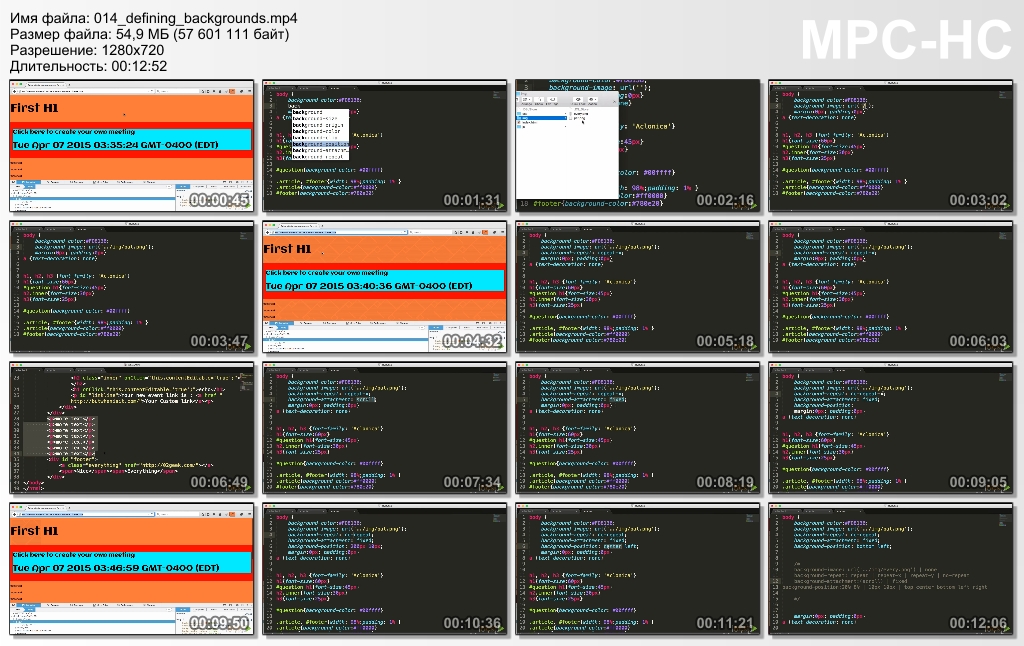Select the browser frame at 00:09:50

click(132, 570)
